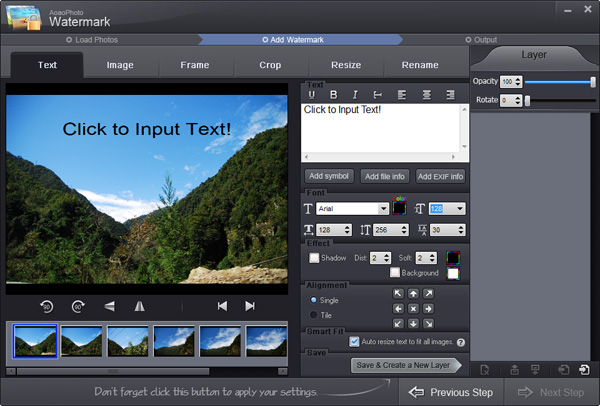Uncheck Auto resize text to fit all images

(354, 341)
